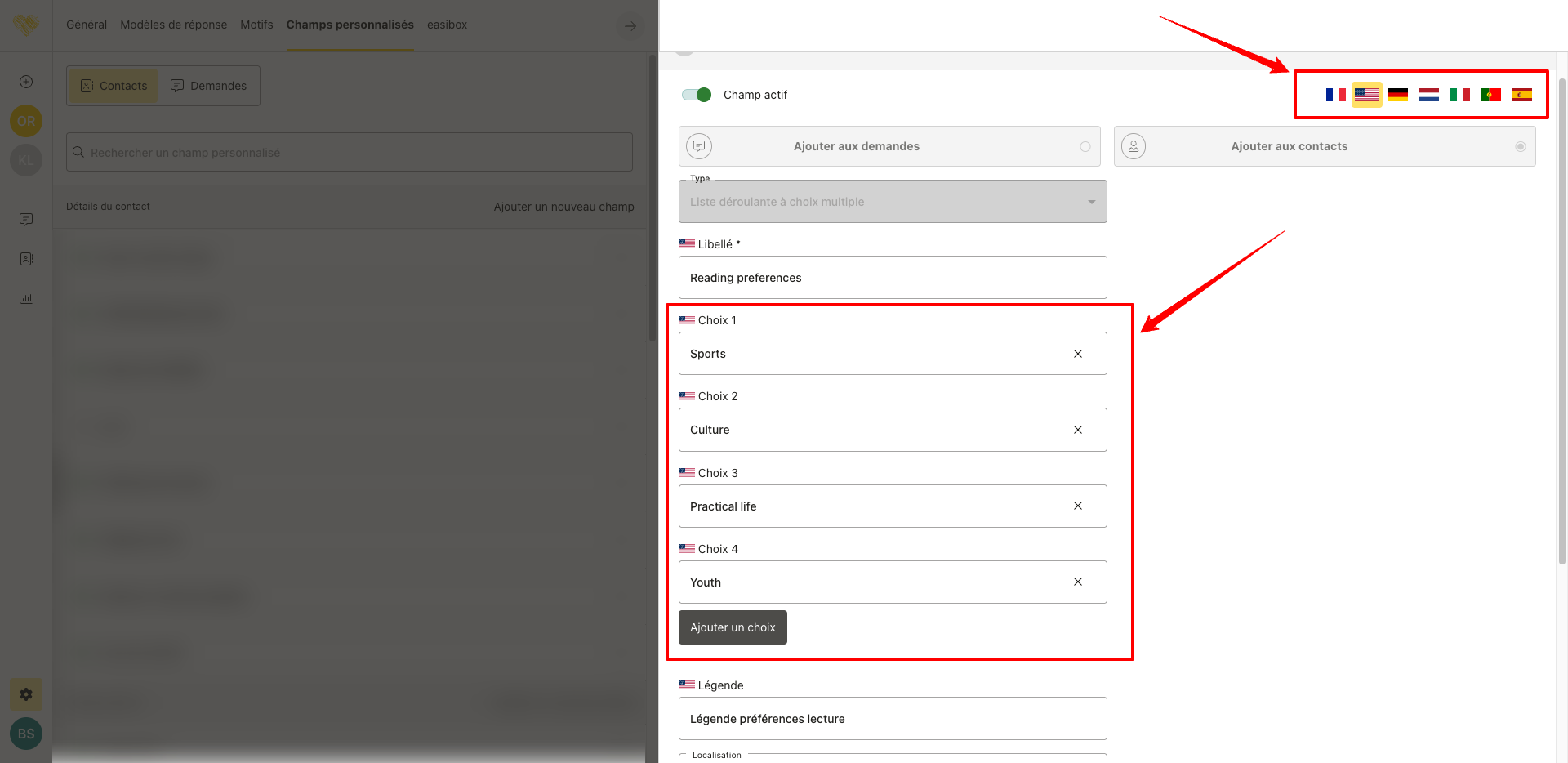
Task: Delete the Youth choice with X
Action: 1077,582
